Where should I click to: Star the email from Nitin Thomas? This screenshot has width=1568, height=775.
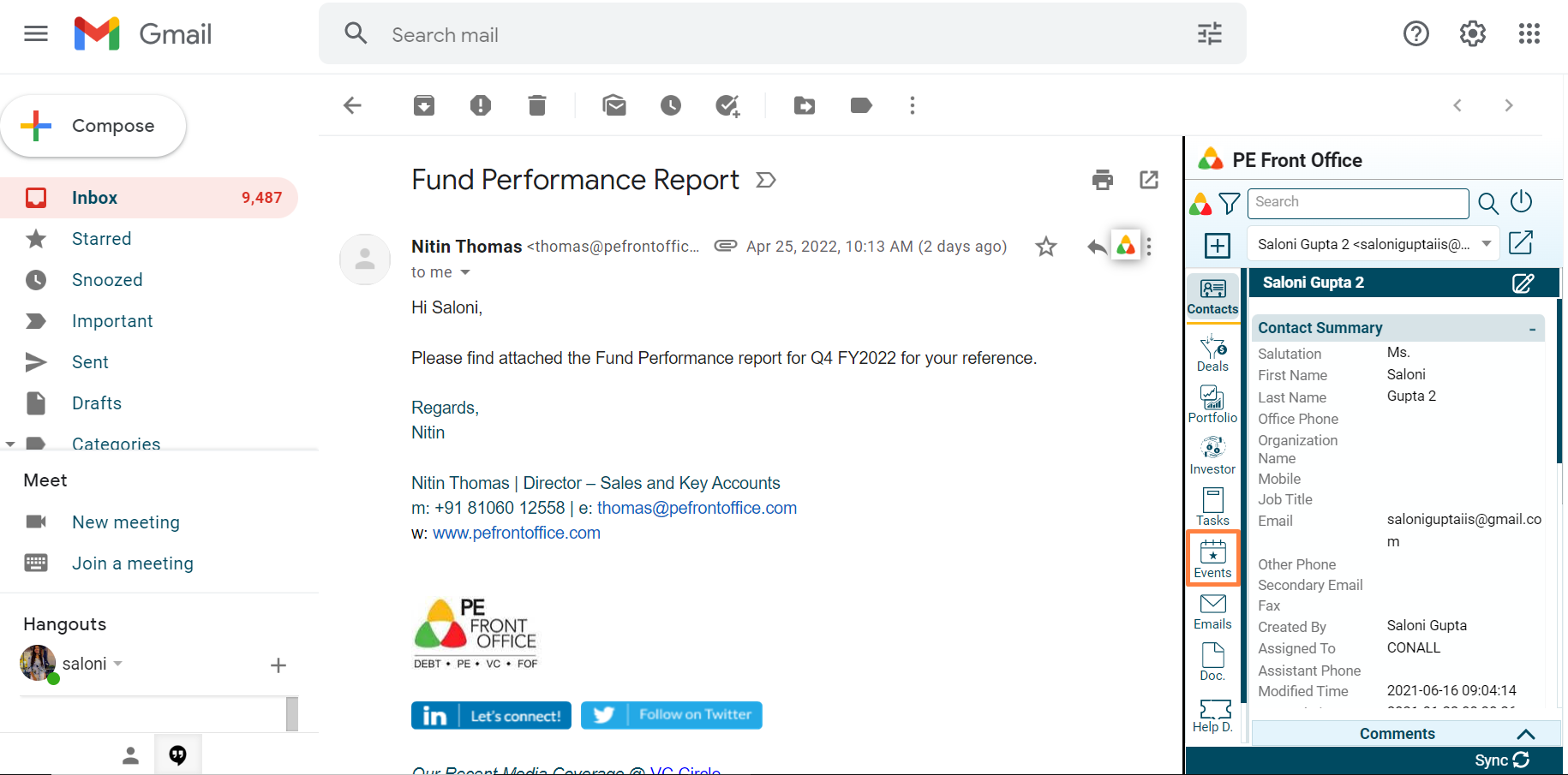point(1045,247)
